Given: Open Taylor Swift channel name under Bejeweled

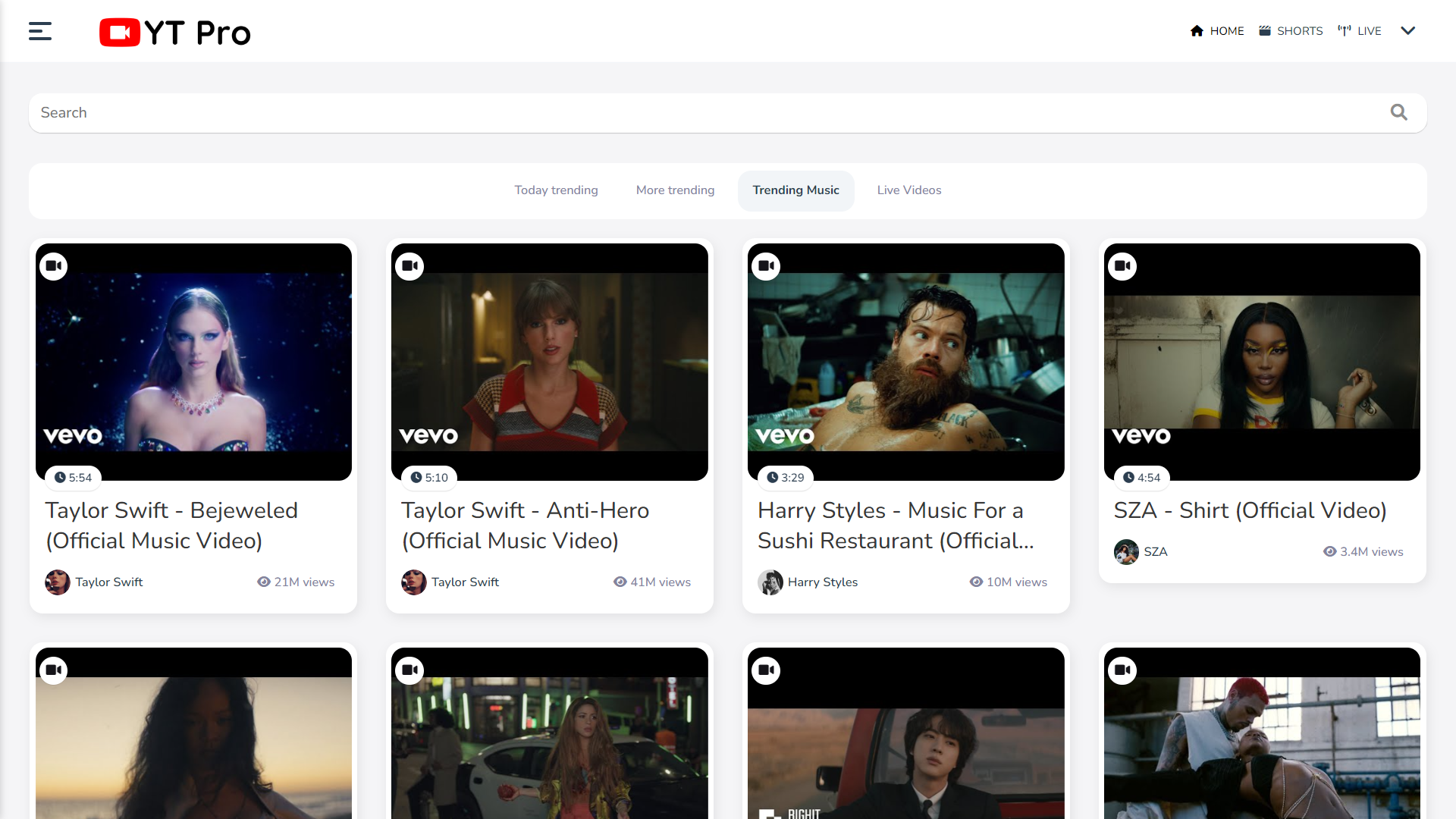Looking at the screenshot, I should pos(109,582).
